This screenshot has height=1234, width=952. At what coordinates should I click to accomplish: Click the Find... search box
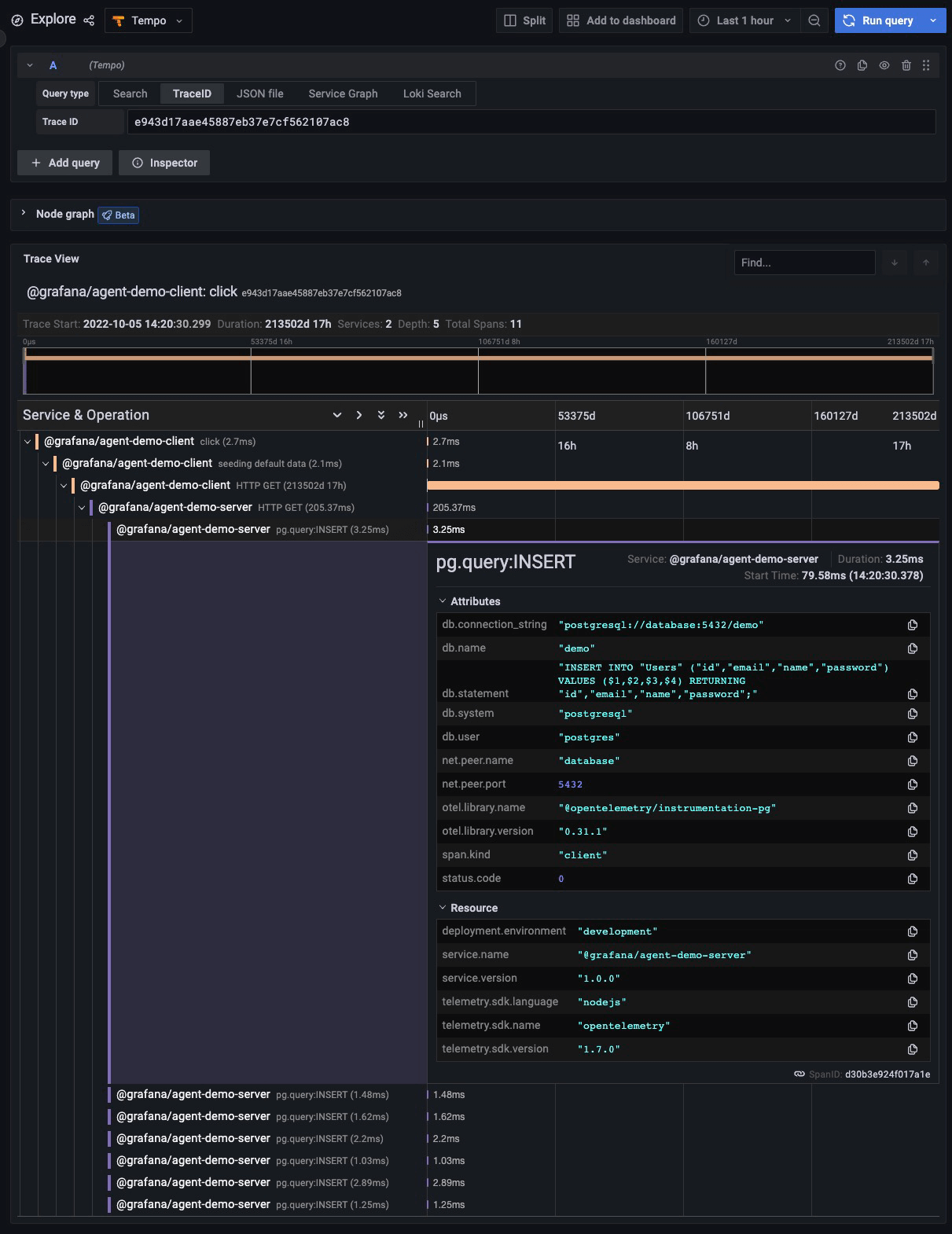pyautogui.click(x=804, y=263)
